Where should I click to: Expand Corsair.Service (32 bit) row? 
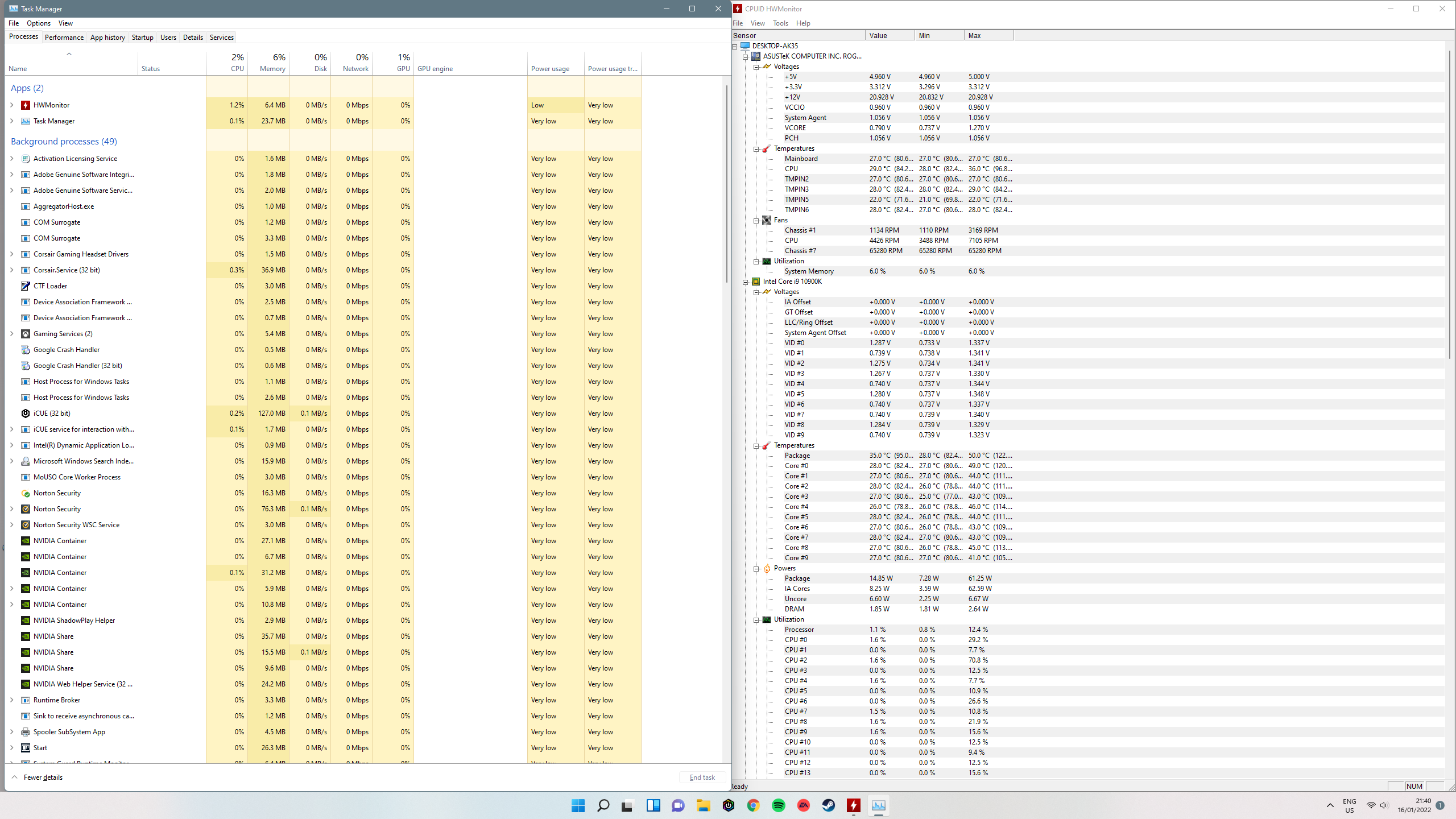[x=12, y=270]
